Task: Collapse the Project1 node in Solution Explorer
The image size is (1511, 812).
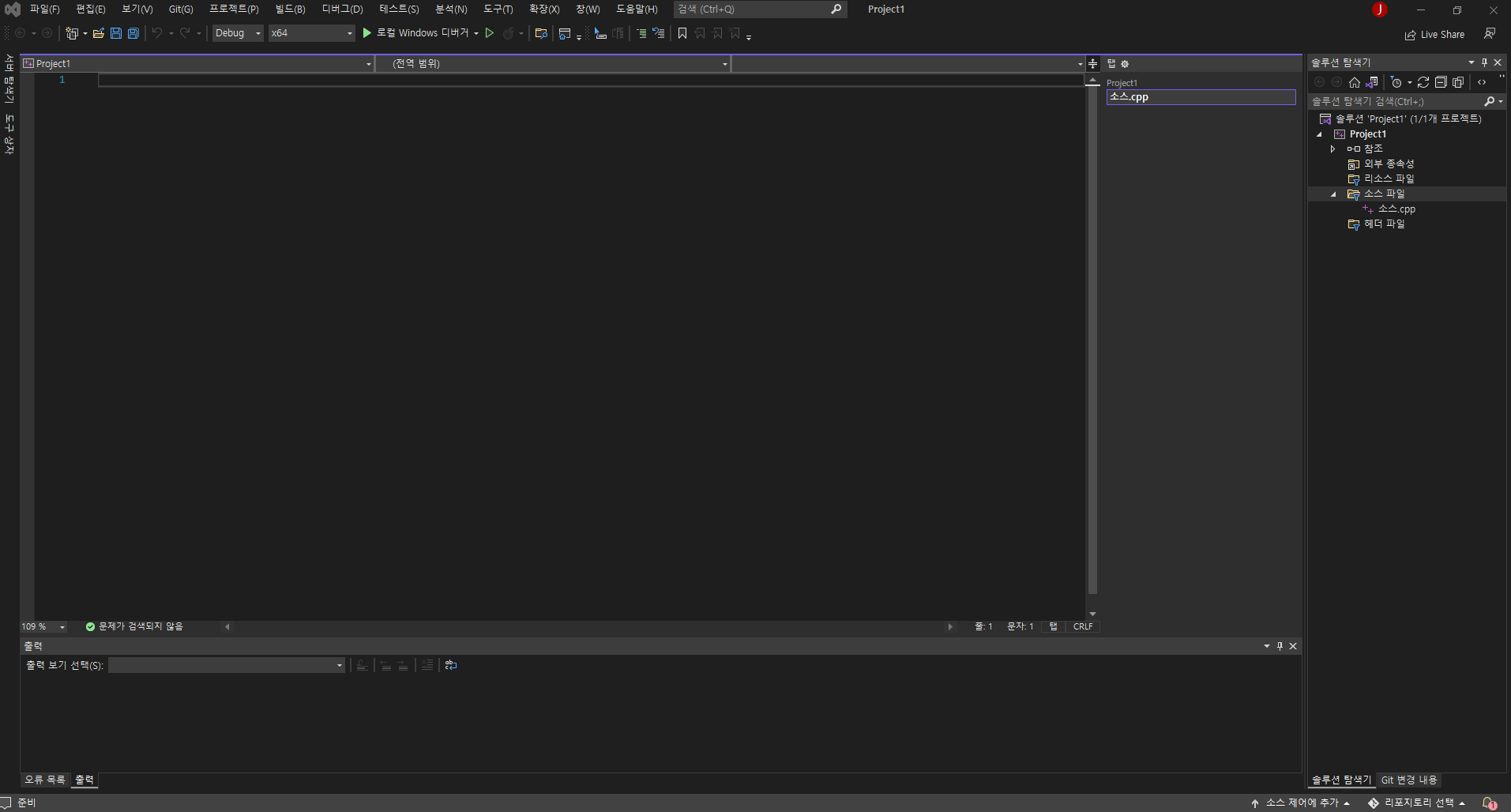Action: [x=1319, y=134]
